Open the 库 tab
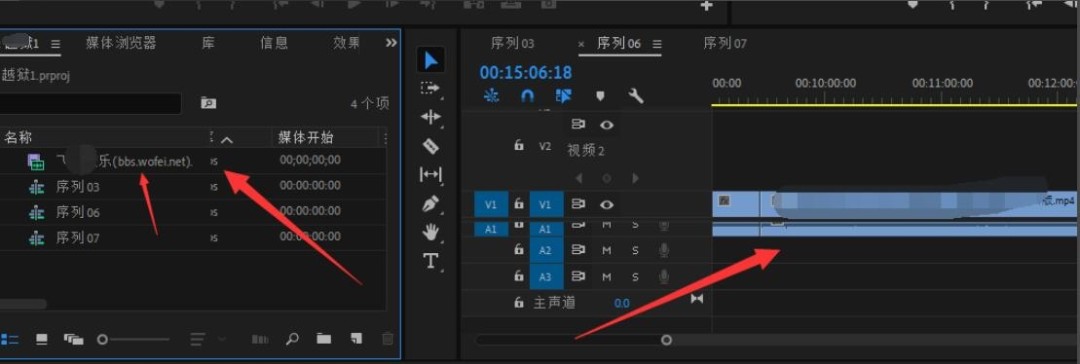 click(208, 43)
